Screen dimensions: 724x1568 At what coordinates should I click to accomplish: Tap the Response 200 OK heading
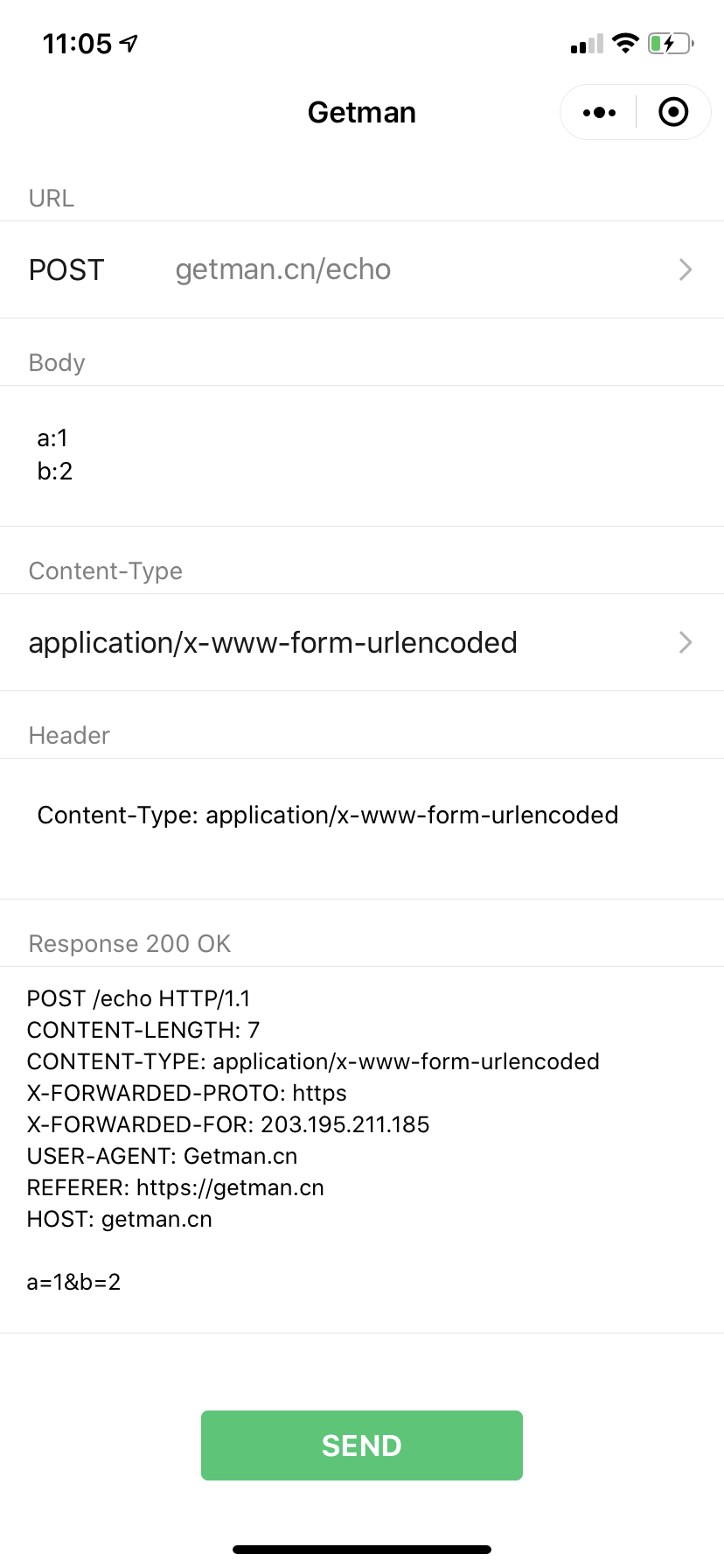(x=129, y=944)
